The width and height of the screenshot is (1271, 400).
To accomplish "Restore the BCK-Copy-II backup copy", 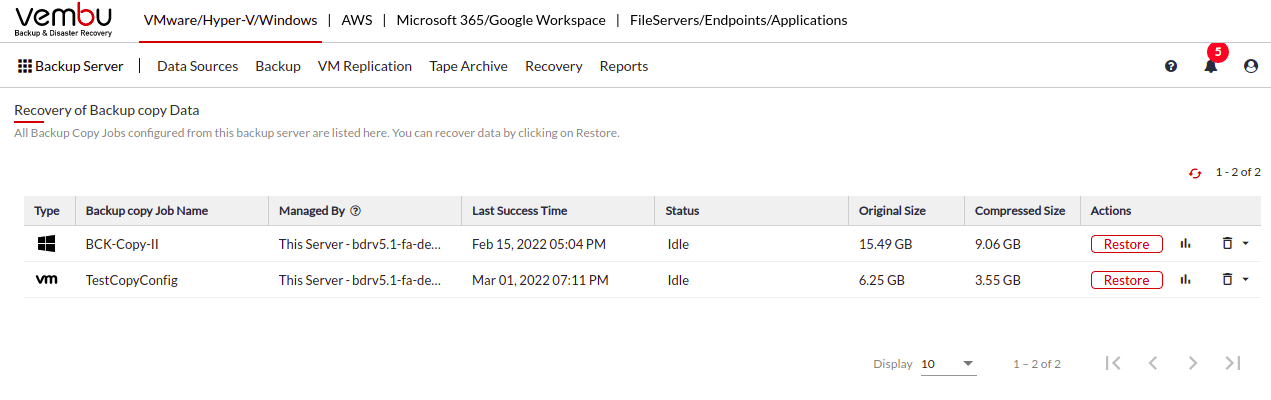I will (x=1126, y=244).
